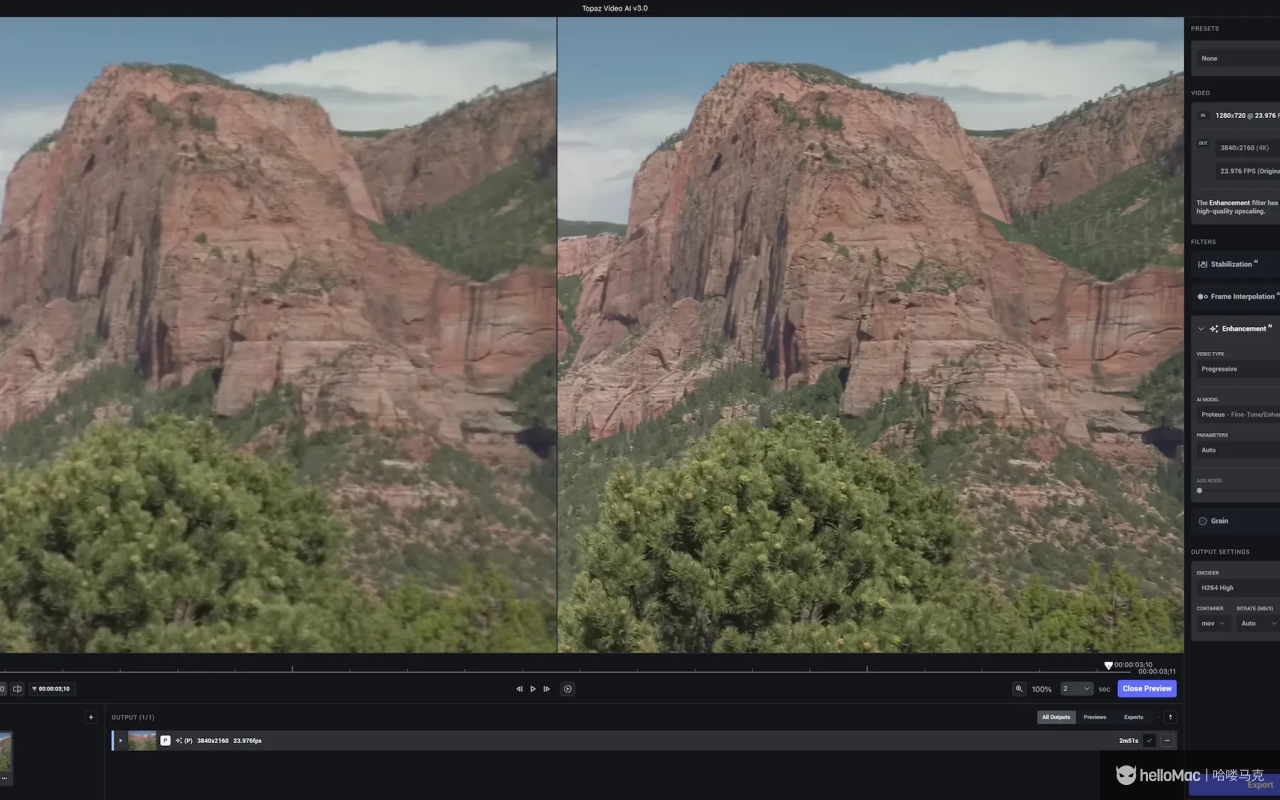Step forward one frame
Screen dimensions: 1280x800
546,689
